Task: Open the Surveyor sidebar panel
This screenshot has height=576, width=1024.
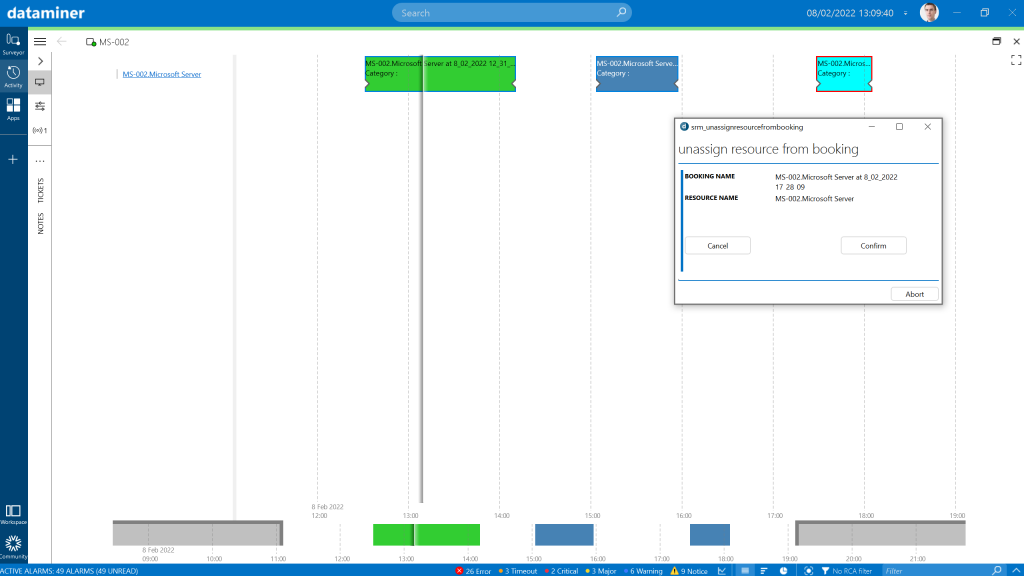Action: 13,44
